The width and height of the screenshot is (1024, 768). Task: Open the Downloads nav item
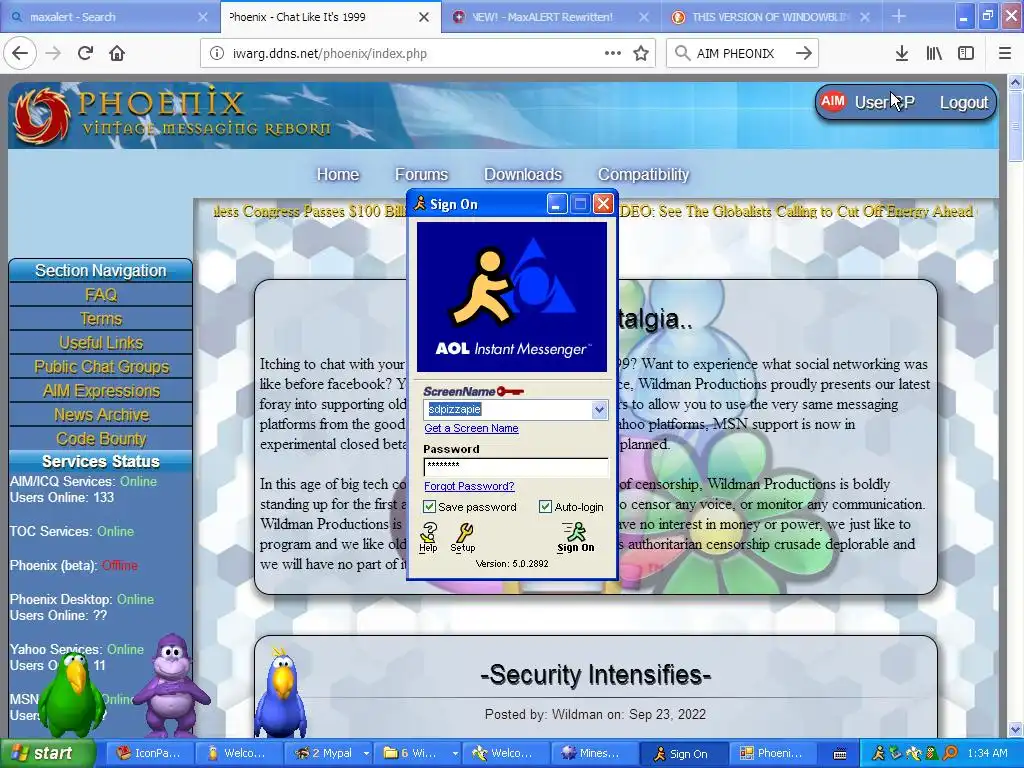coord(523,174)
